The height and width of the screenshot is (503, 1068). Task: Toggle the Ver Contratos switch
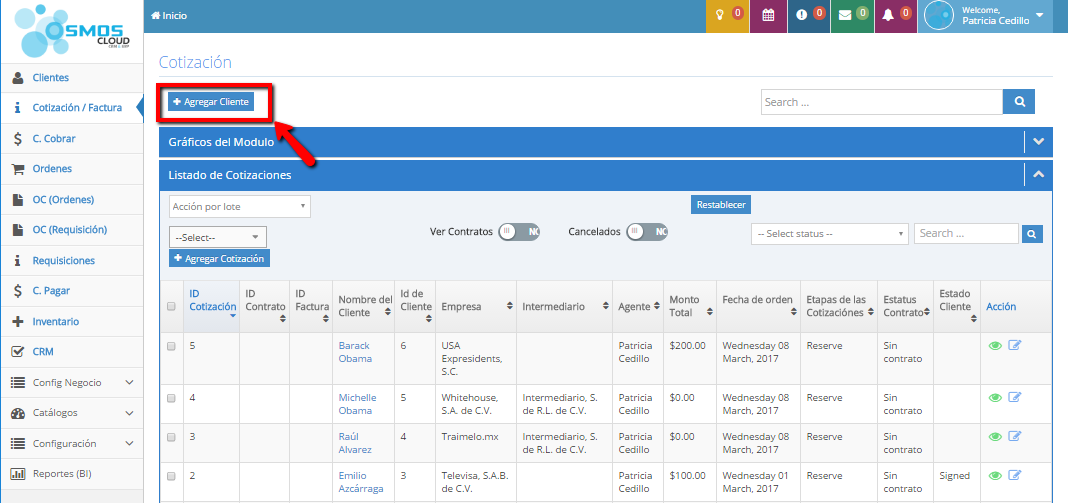[519, 232]
